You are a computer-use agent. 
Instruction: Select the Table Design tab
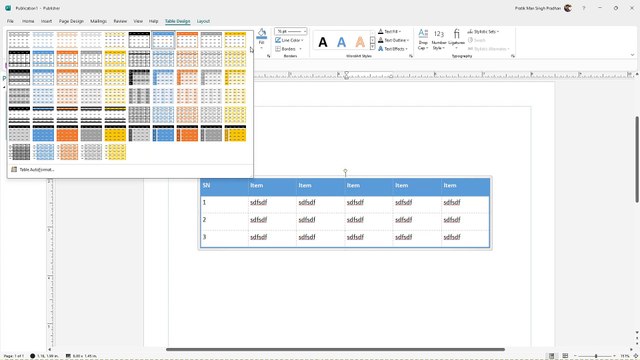(178, 21)
